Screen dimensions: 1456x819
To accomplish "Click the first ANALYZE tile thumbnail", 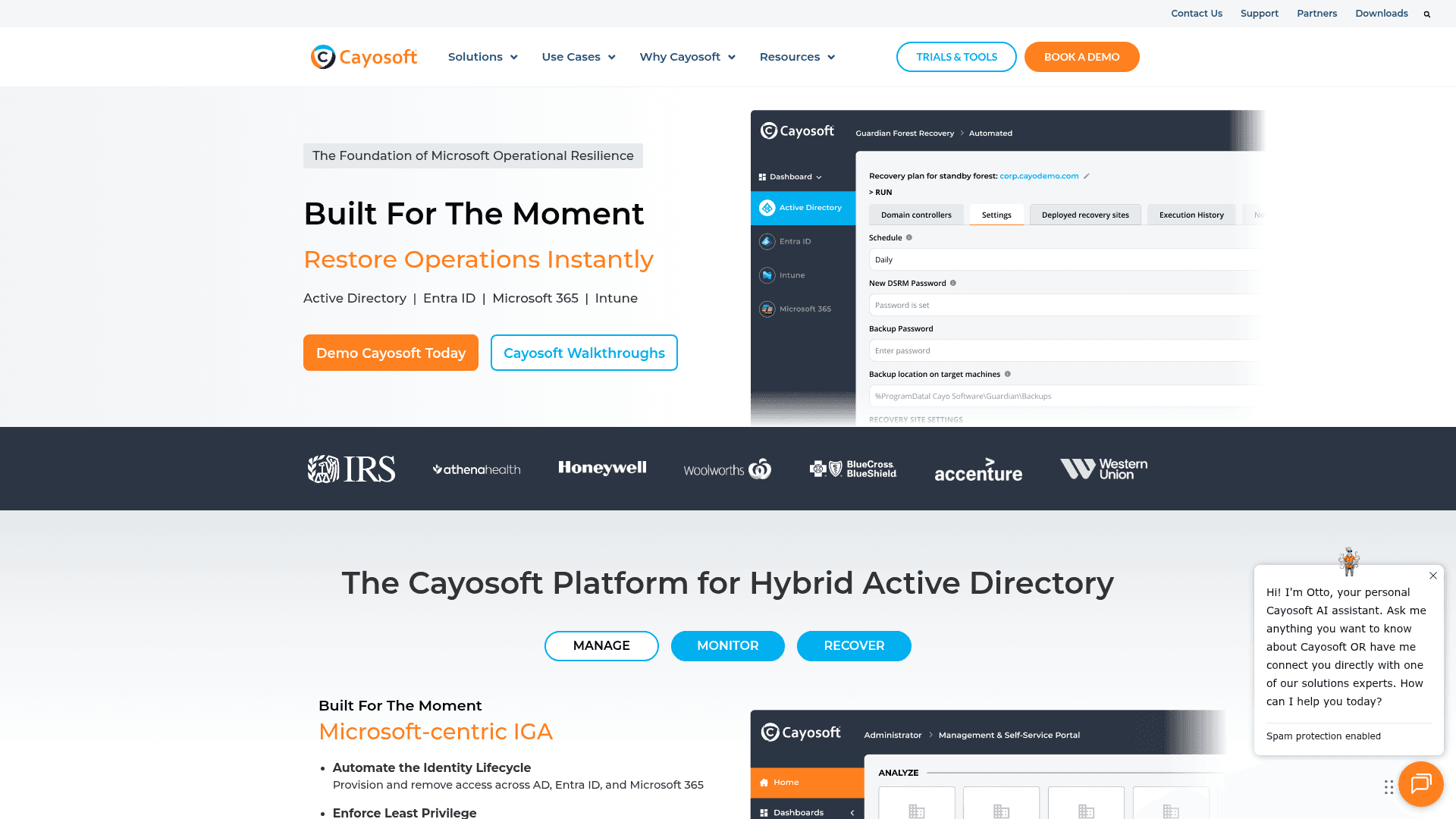I will (917, 804).
